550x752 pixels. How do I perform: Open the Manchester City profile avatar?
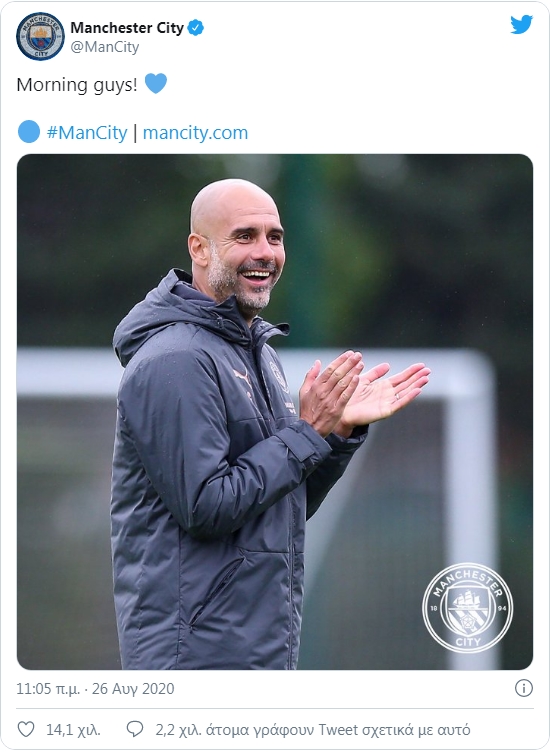pyautogui.click(x=40, y=36)
